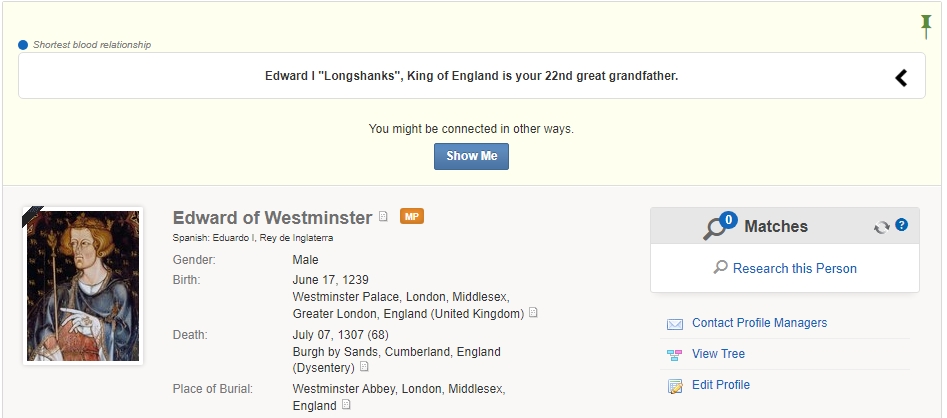Viewport: 947px width, 418px height.
Task: Click the tree icon beside View Tree
Action: (x=675, y=355)
